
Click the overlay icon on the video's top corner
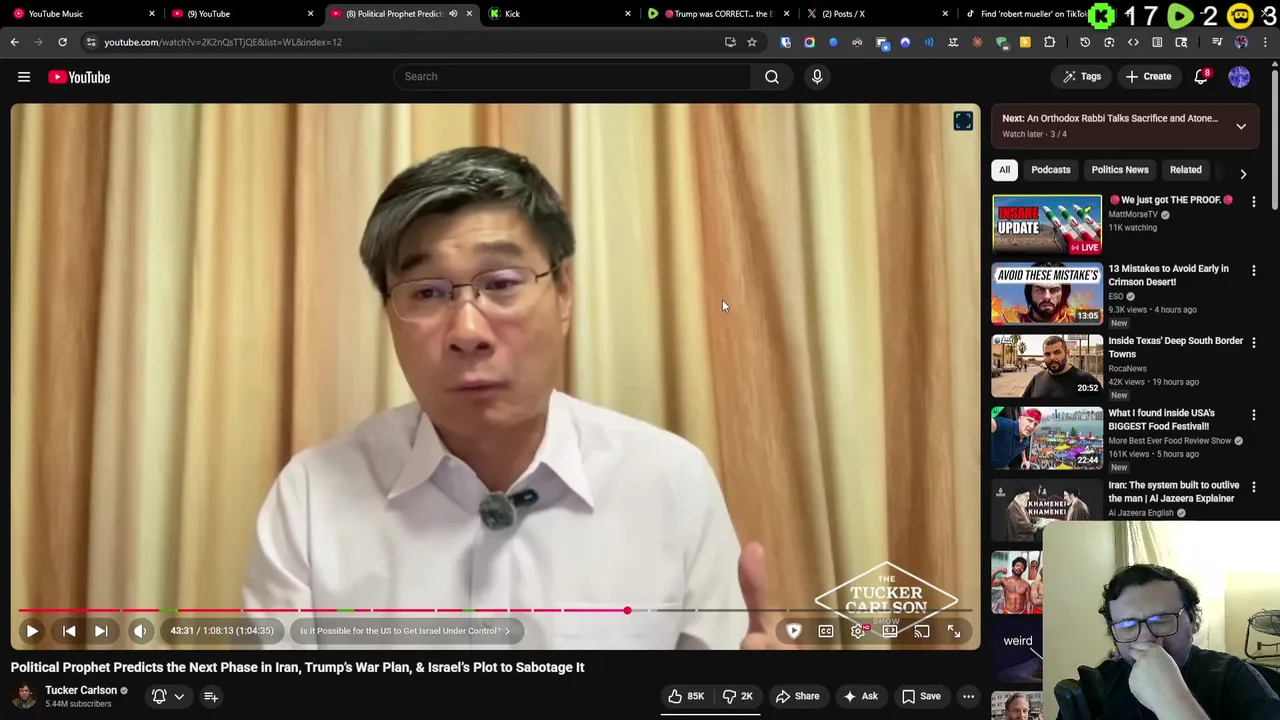pos(963,121)
